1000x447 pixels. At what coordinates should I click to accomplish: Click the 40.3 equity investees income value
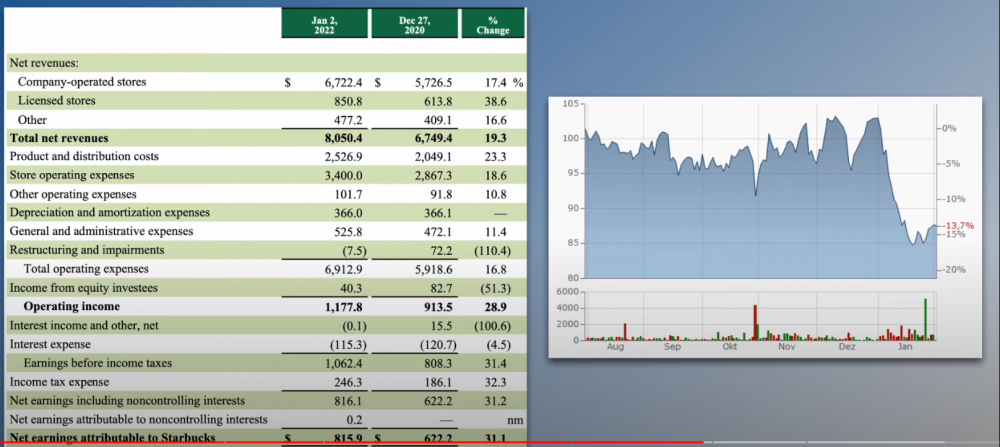tap(351, 288)
